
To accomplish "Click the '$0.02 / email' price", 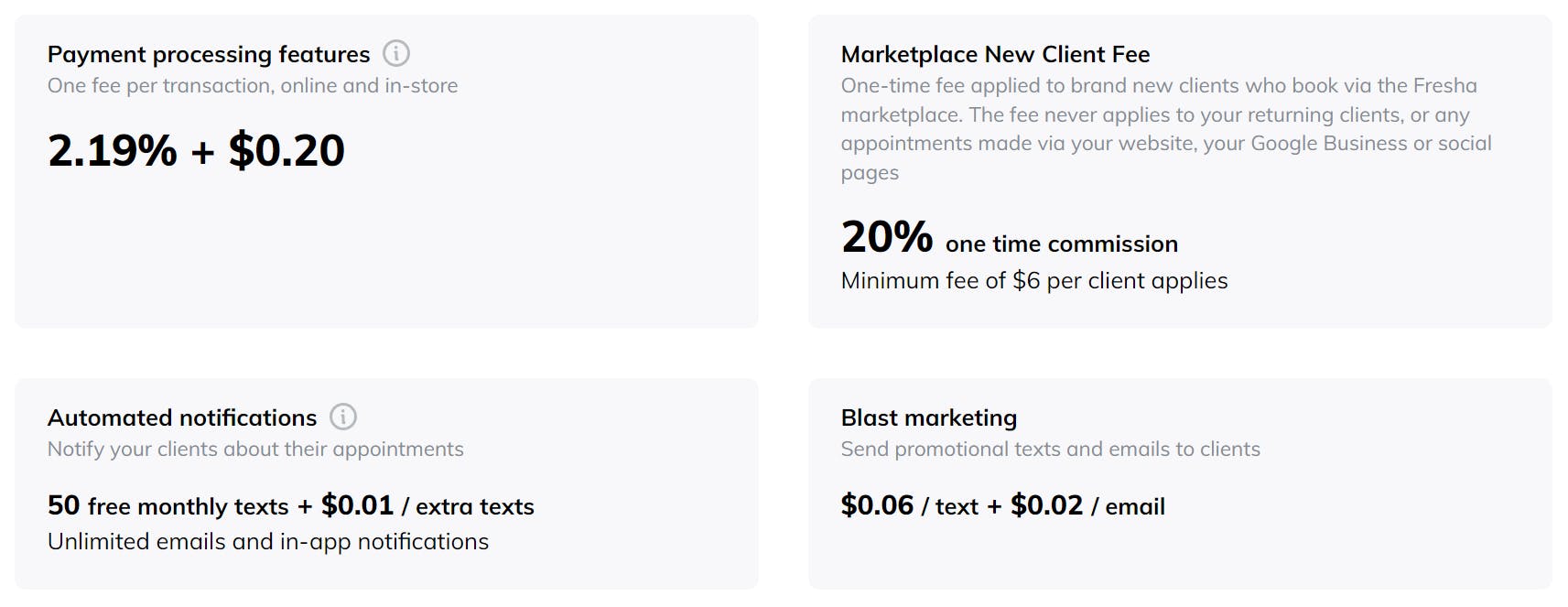I will click(1087, 506).
